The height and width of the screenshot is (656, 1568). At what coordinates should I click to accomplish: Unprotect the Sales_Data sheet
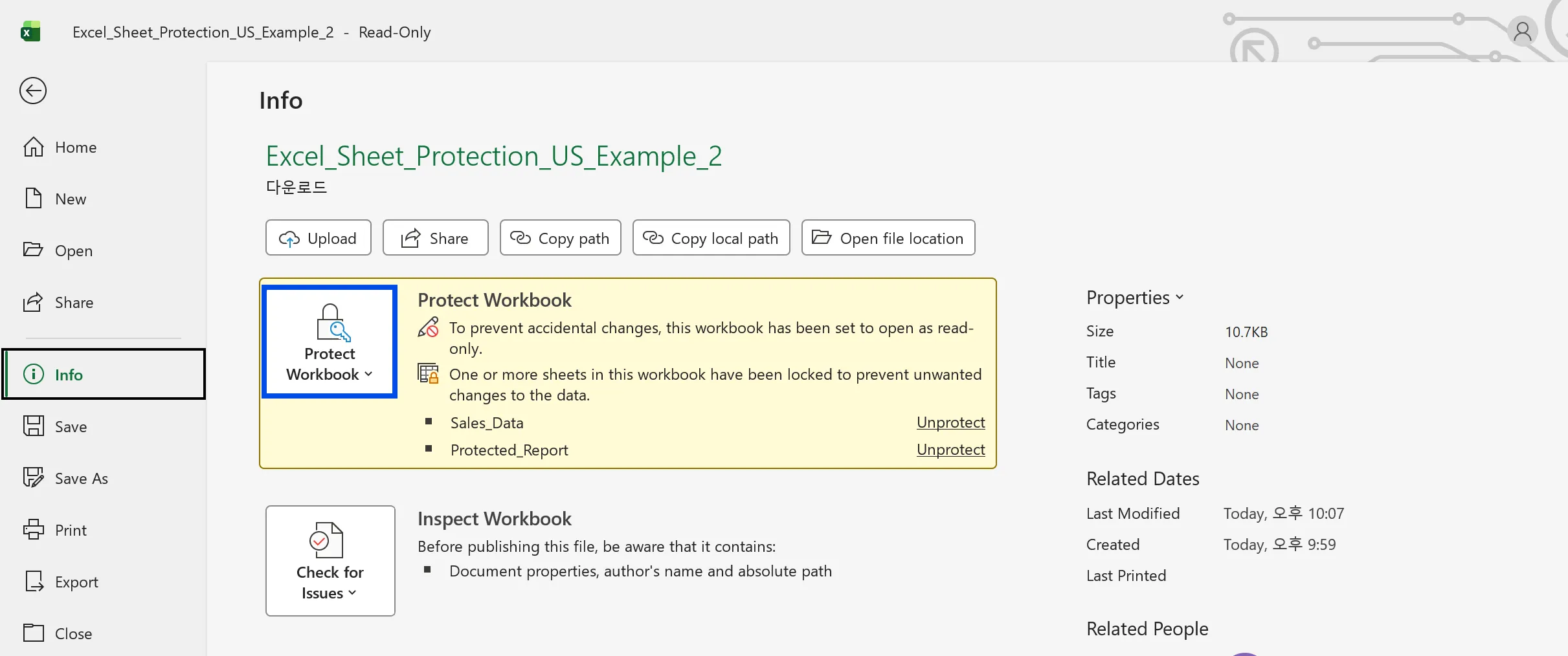(x=950, y=422)
